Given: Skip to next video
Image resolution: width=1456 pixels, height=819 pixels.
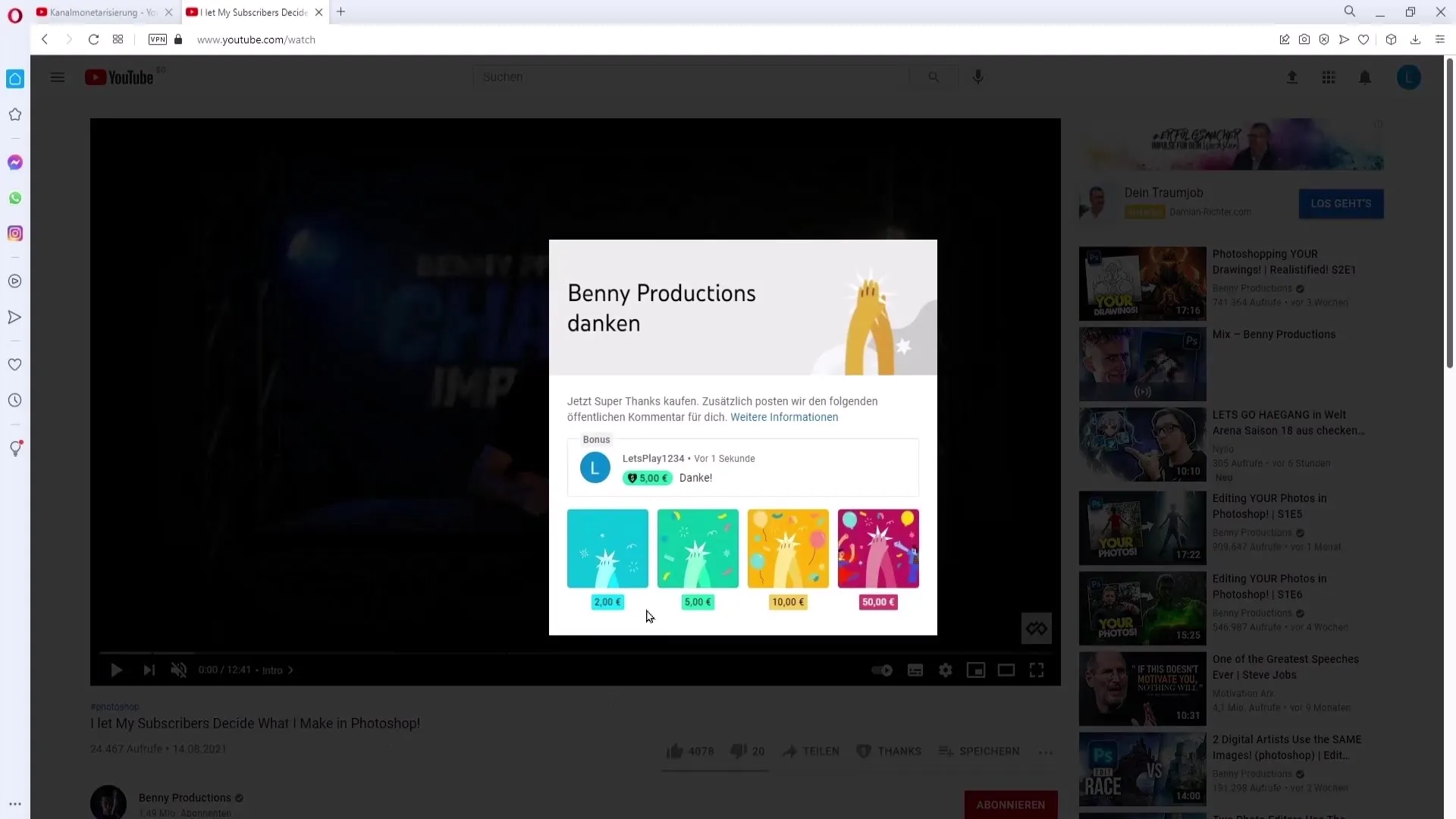Looking at the screenshot, I should (149, 670).
